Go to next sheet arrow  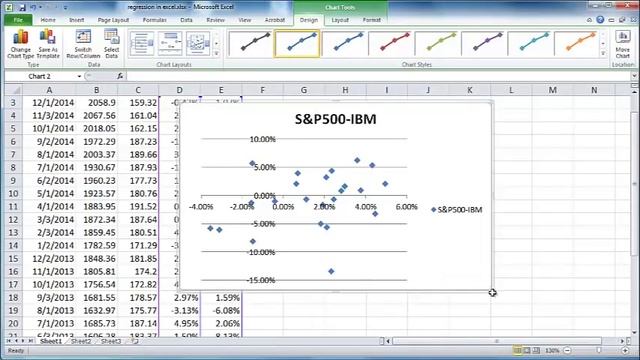[23, 341]
